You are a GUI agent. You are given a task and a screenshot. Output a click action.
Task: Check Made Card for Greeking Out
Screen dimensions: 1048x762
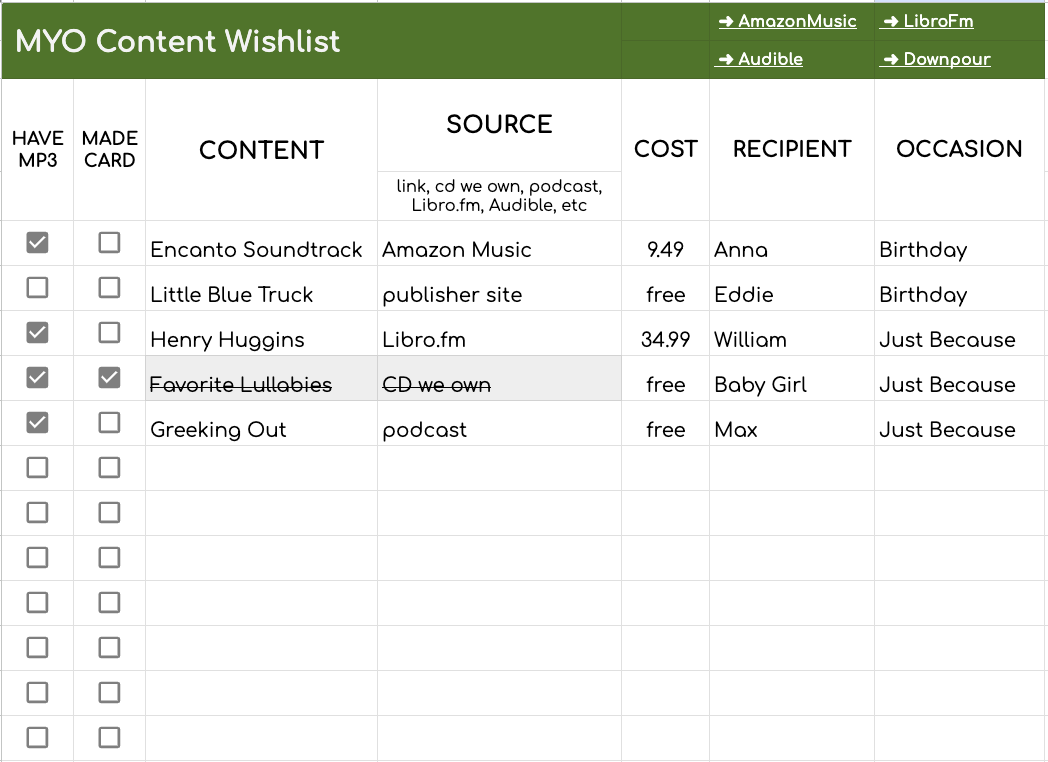110,422
